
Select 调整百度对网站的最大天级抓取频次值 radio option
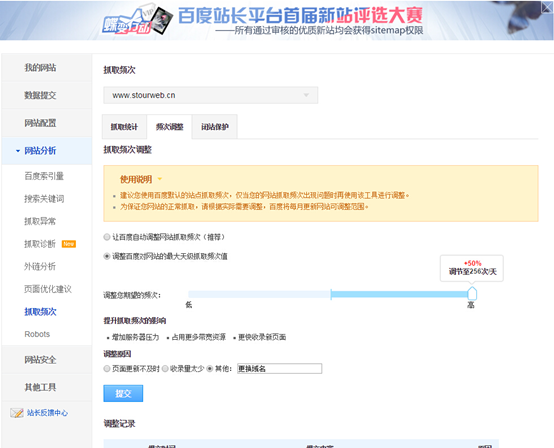[x=107, y=256]
